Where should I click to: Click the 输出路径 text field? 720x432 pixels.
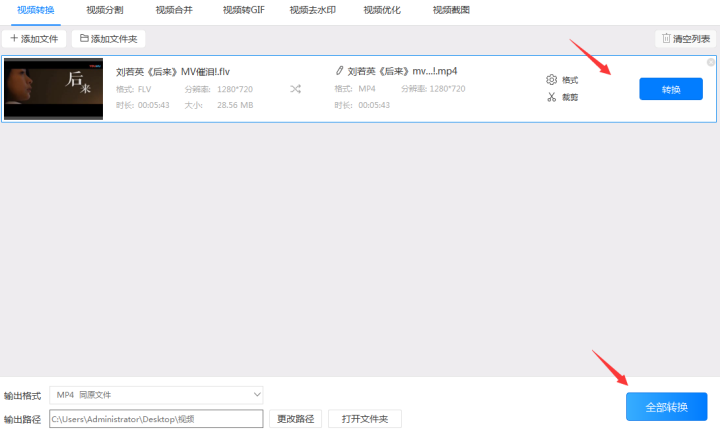click(x=156, y=419)
